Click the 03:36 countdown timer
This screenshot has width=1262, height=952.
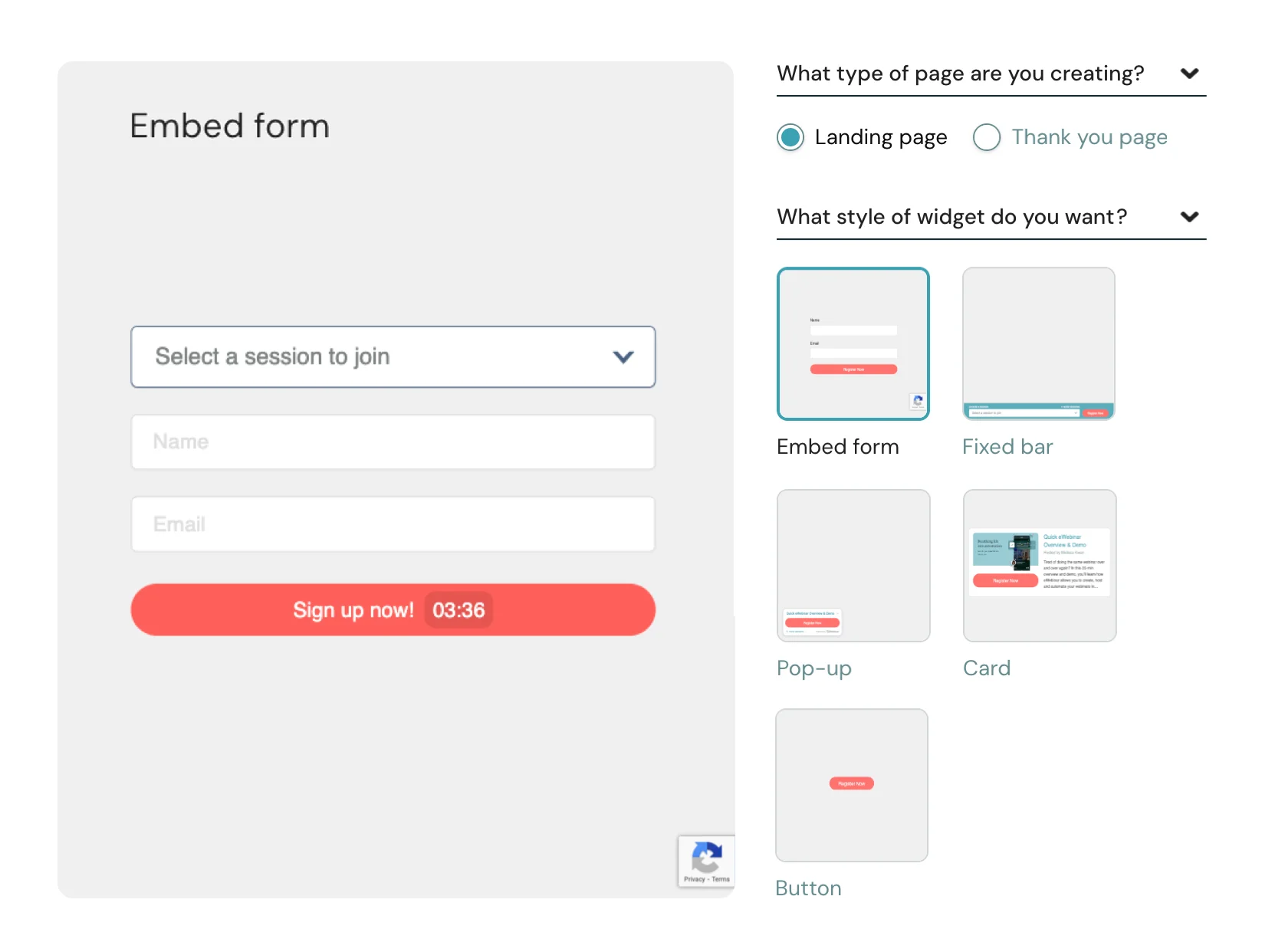pos(458,609)
